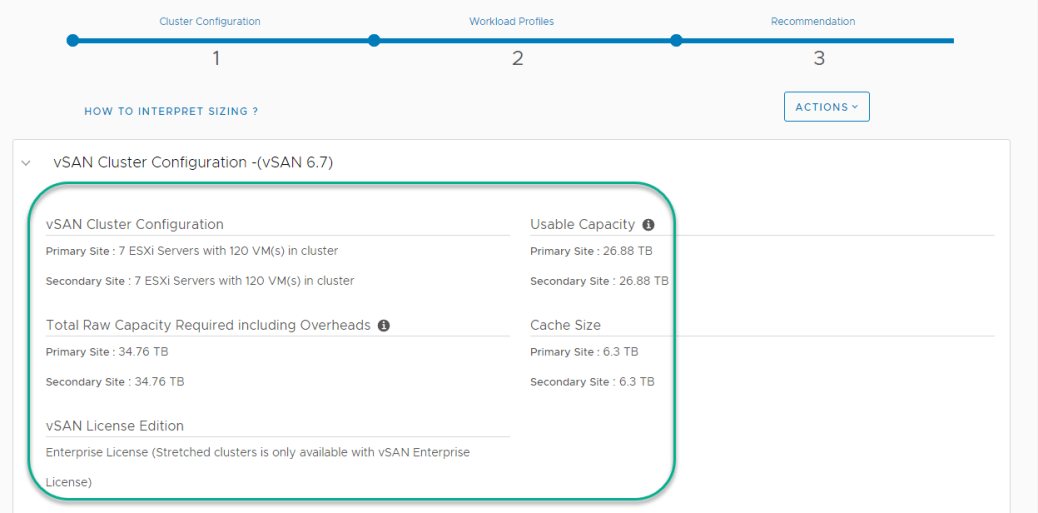Image resolution: width=1038 pixels, height=513 pixels.
Task: Select the second step circle on progress bar
Action: [x=374, y=41]
